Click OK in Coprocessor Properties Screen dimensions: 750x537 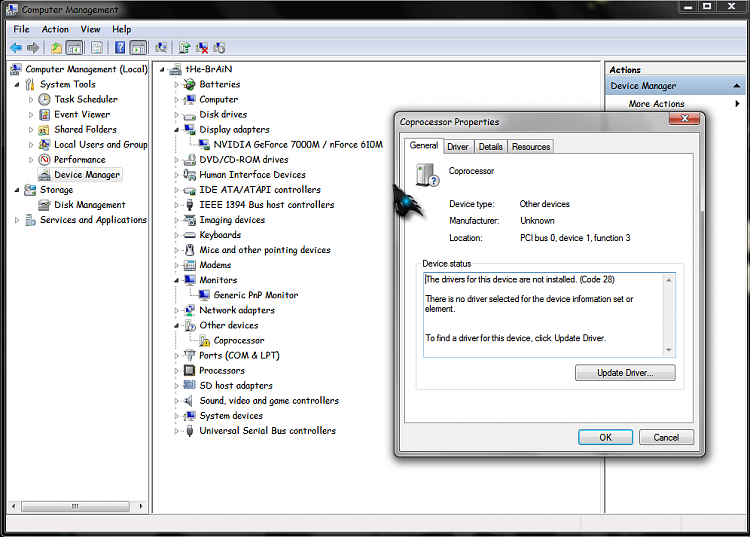606,438
